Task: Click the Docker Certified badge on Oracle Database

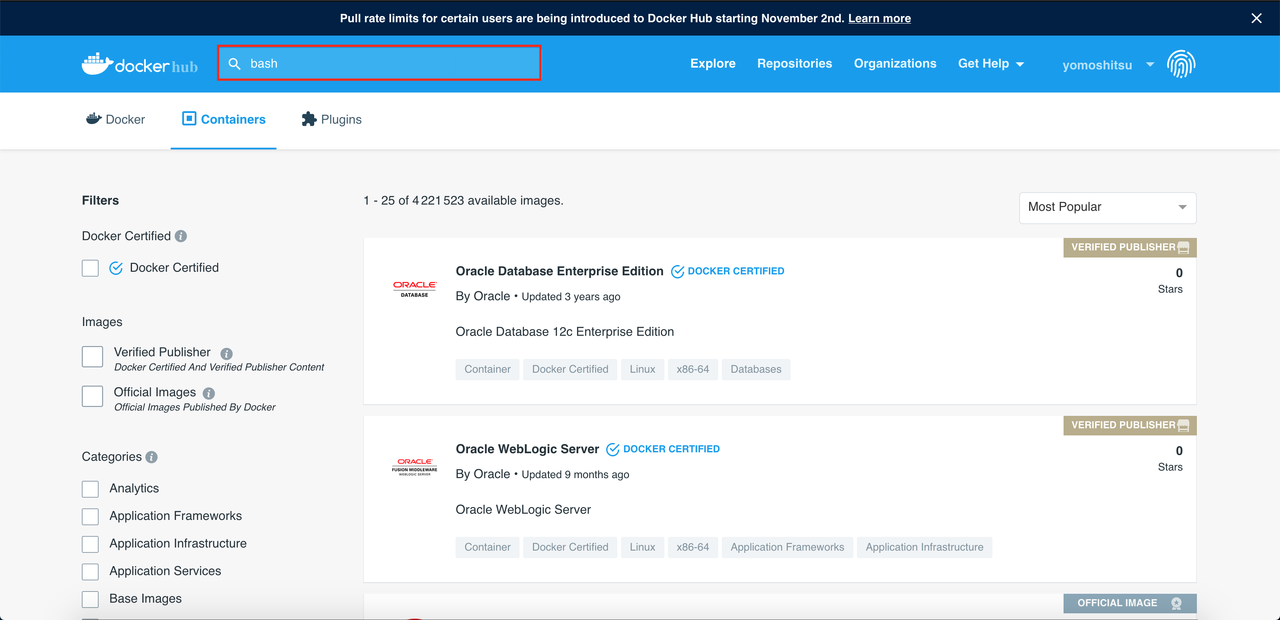Action: point(727,271)
